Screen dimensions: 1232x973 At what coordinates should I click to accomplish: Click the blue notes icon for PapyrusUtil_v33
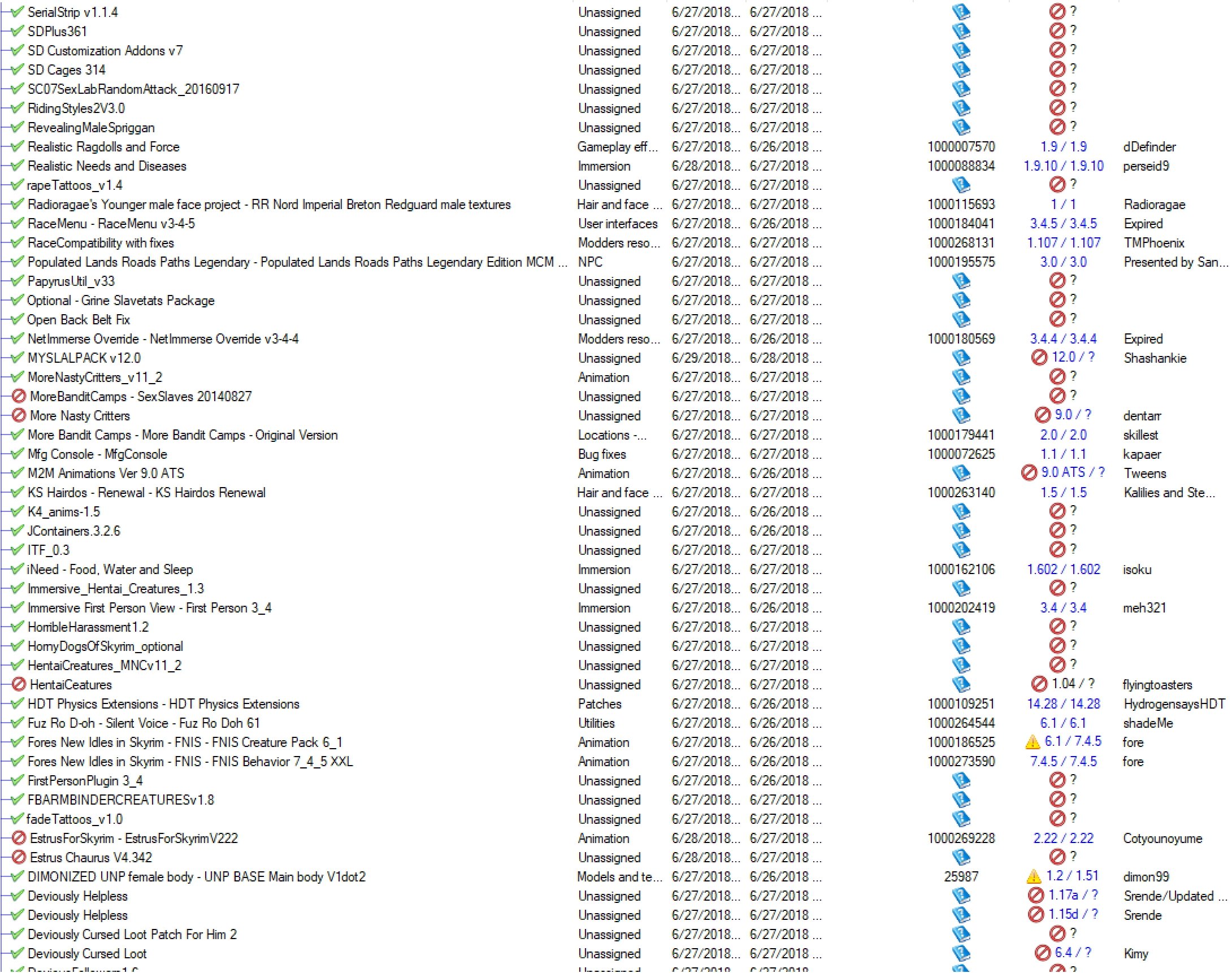coord(961,281)
